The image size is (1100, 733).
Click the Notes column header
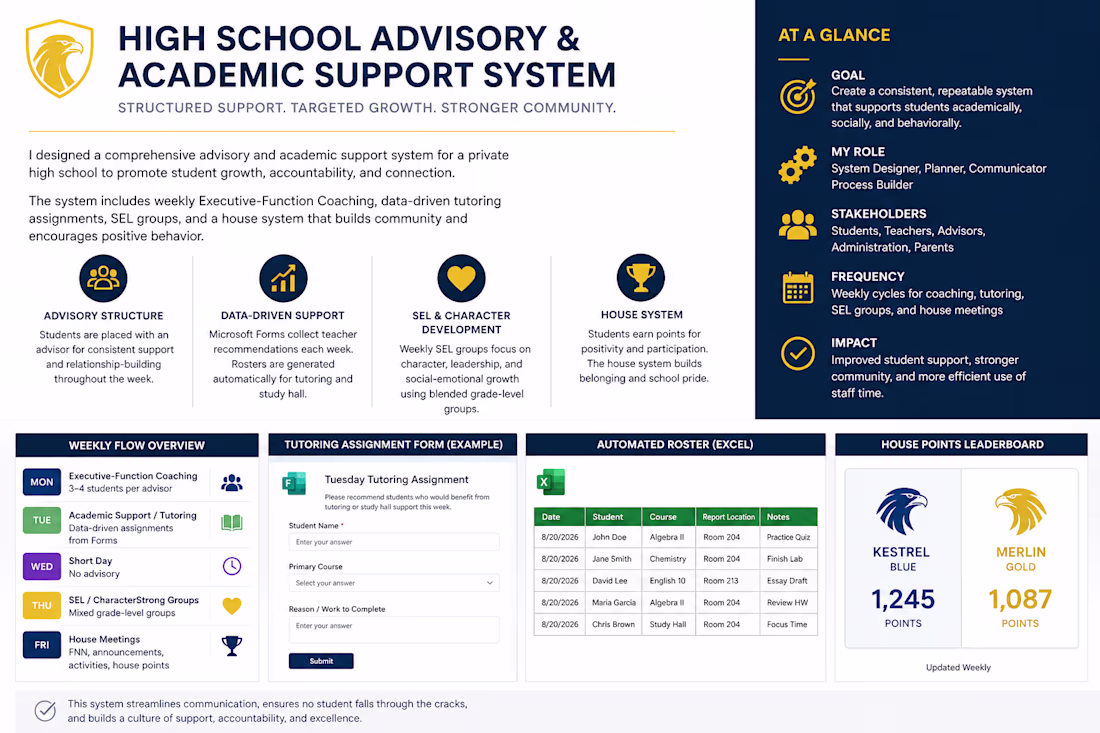coord(789,517)
